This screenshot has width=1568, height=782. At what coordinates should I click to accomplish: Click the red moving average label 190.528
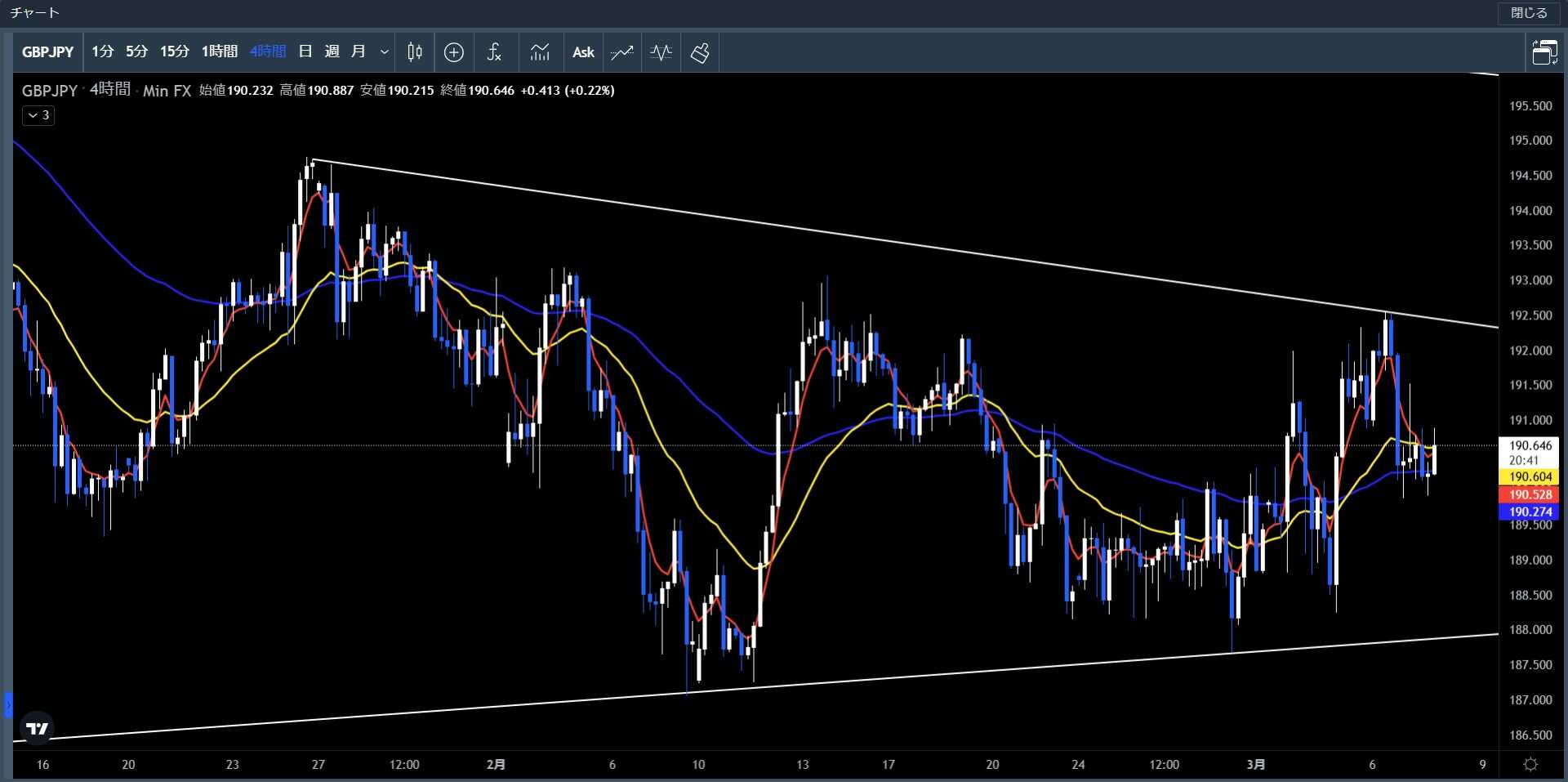click(x=1530, y=494)
